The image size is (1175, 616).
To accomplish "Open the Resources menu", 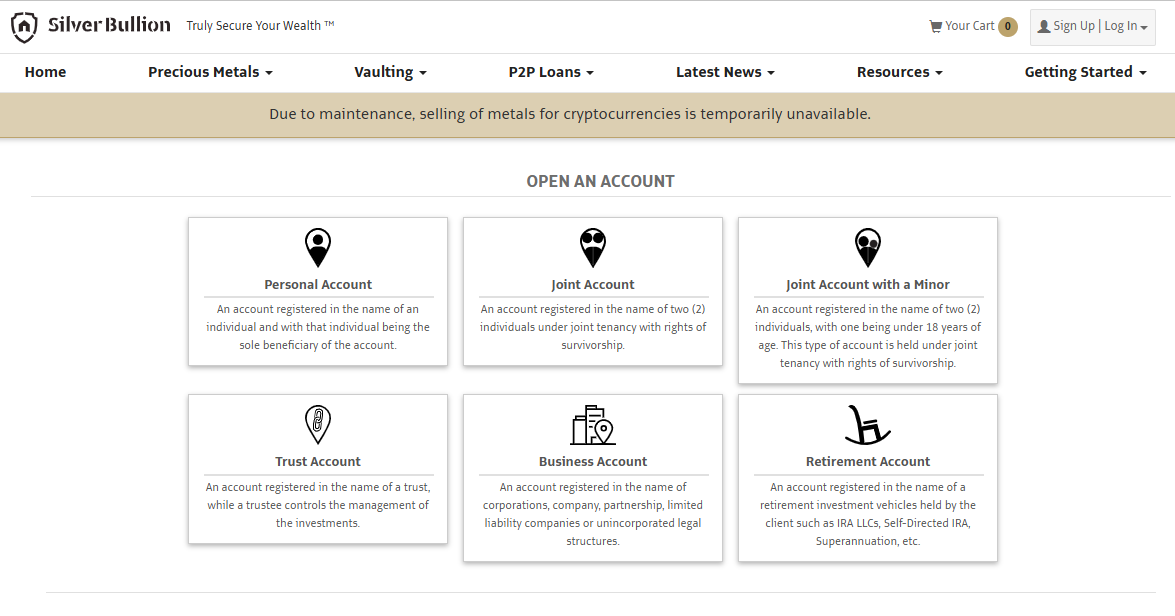I will tap(900, 72).
